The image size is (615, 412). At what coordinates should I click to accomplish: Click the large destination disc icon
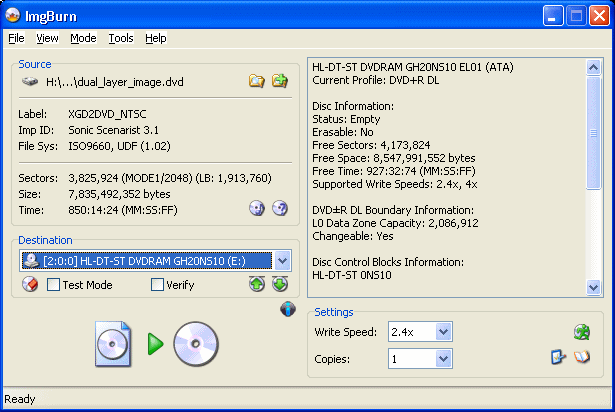pos(196,344)
